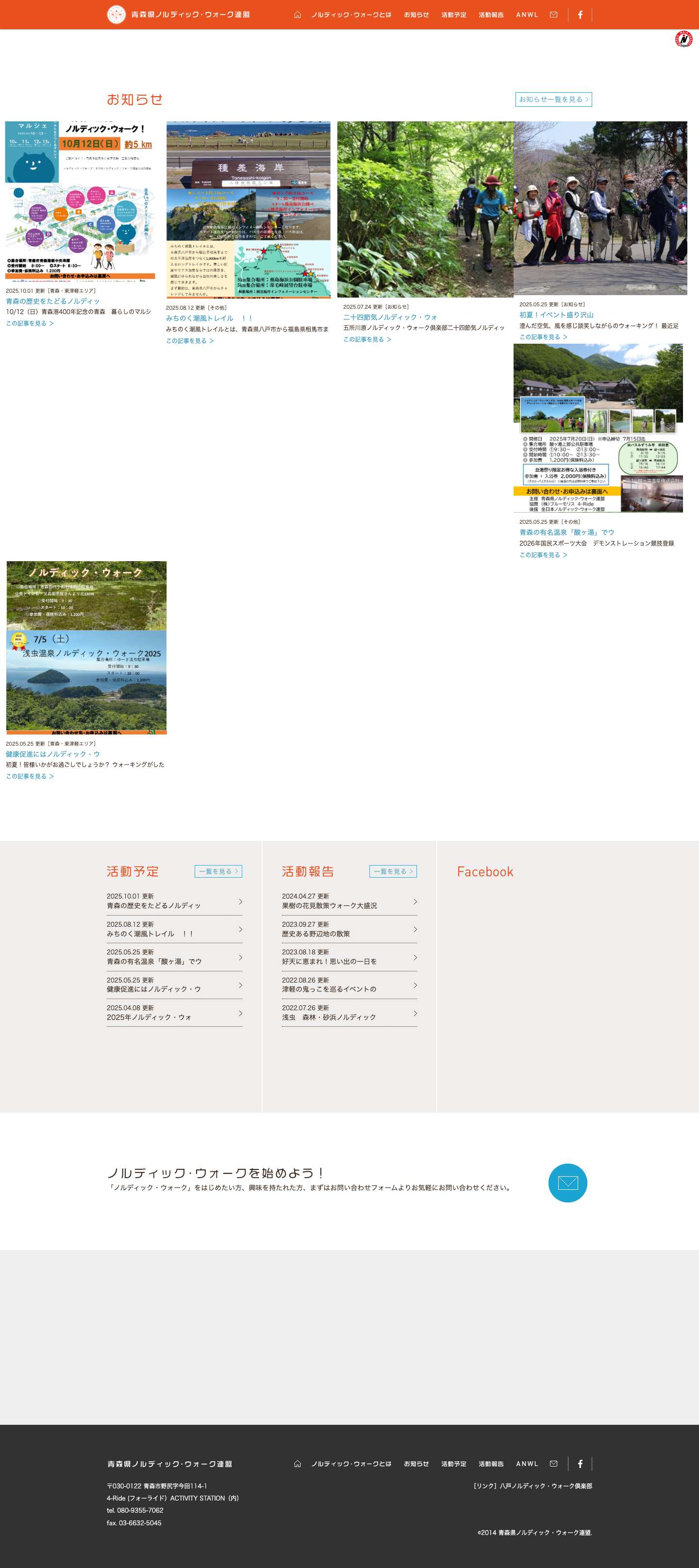Expand 活動報告 row 好天に恵まれ！思い出の一日を chevron
699x1568 pixels.
click(x=415, y=957)
